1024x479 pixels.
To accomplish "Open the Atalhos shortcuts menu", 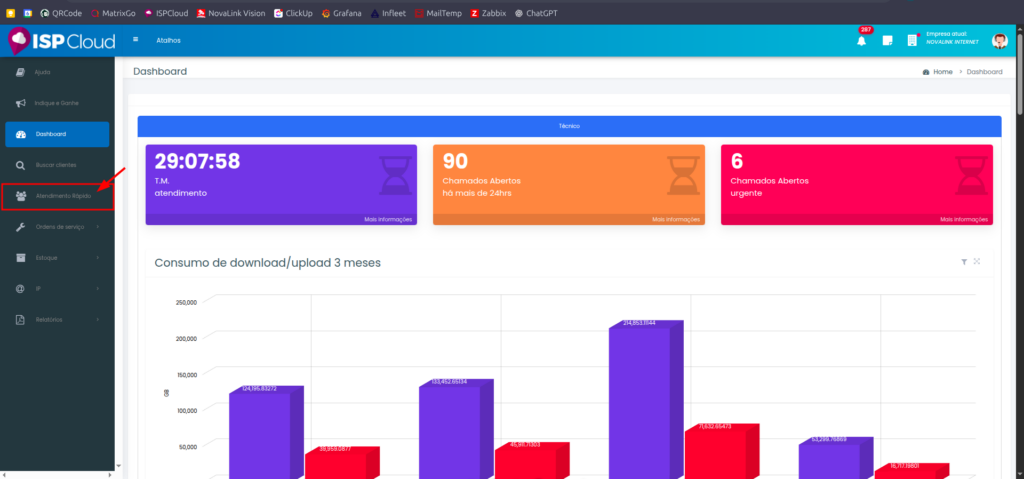I will point(169,40).
